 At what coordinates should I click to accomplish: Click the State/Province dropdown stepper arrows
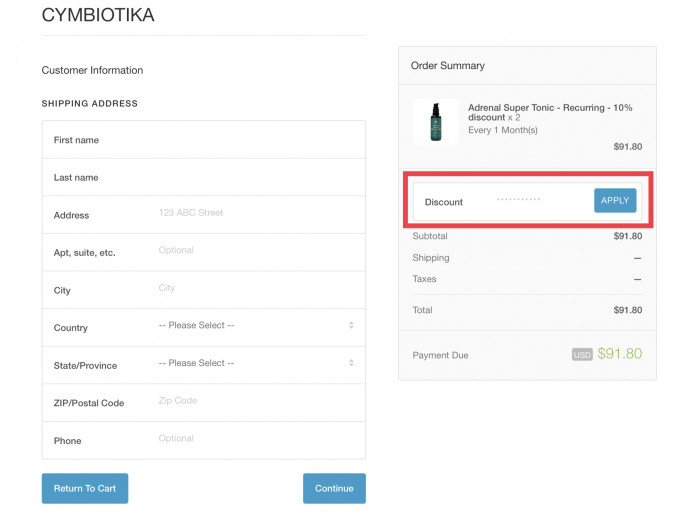351,363
